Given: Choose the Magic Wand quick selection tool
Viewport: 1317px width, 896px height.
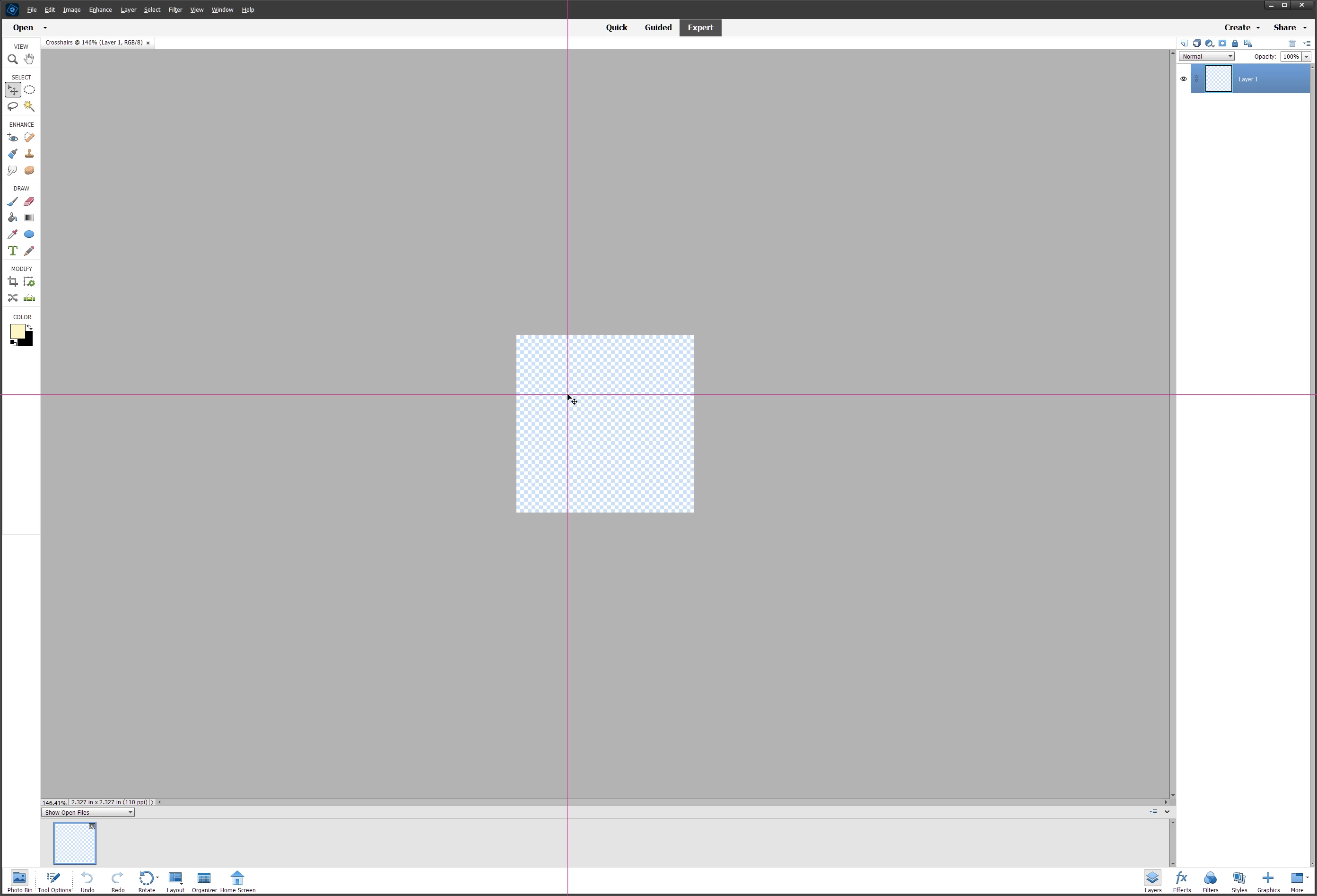Looking at the screenshot, I should (x=29, y=106).
